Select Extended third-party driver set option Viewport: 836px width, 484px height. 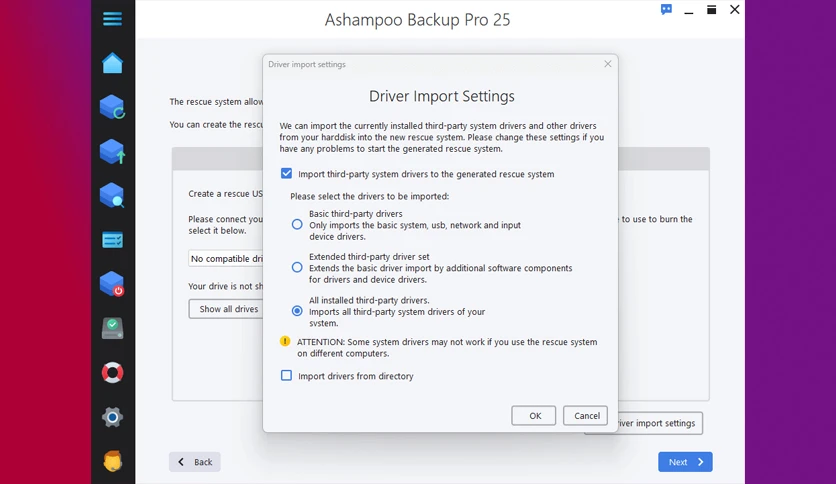[x=297, y=268]
